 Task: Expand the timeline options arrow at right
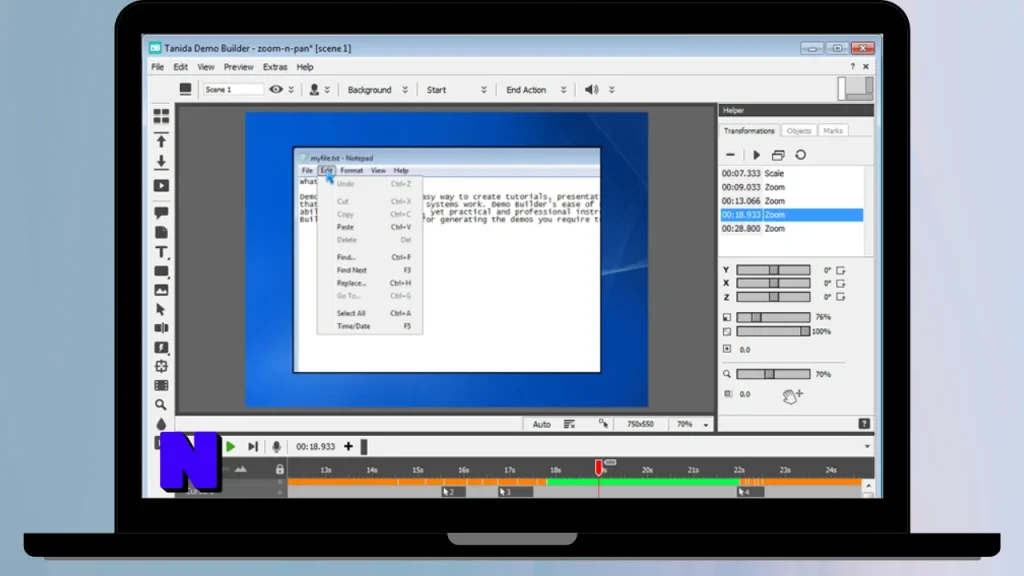(x=867, y=447)
